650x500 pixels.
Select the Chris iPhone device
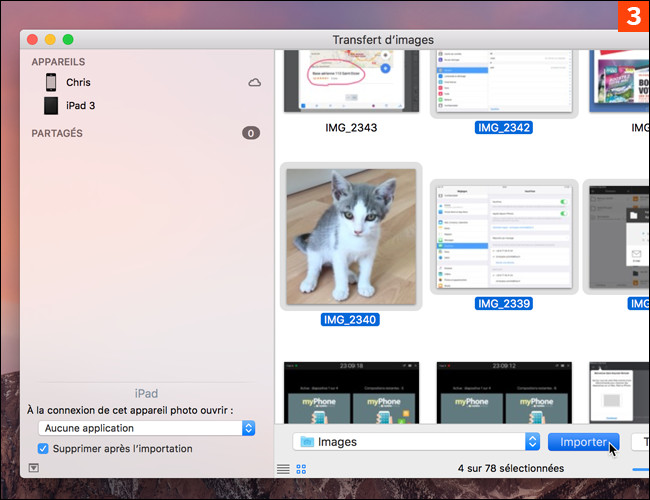pyautogui.click(x=77, y=83)
